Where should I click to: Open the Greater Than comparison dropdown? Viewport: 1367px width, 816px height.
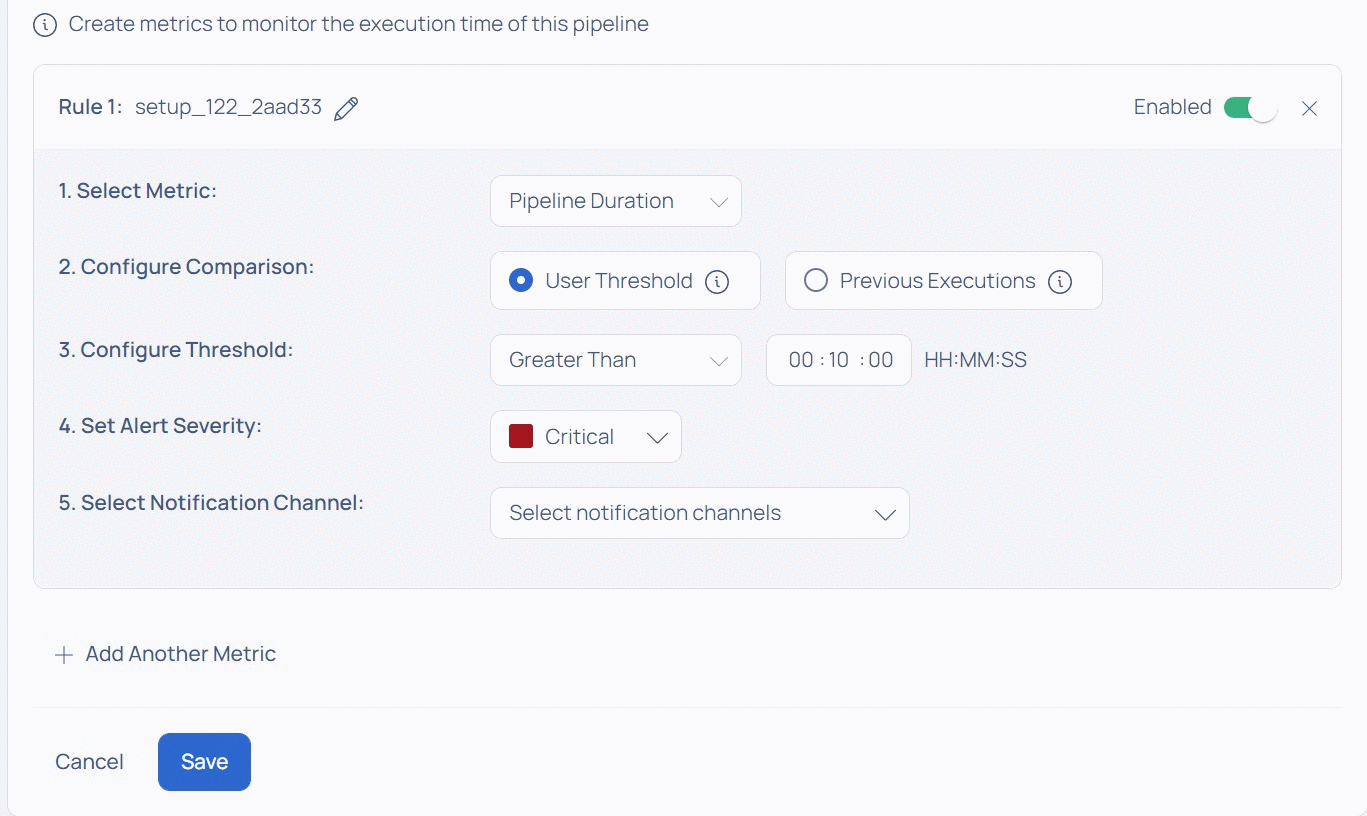click(616, 360)
